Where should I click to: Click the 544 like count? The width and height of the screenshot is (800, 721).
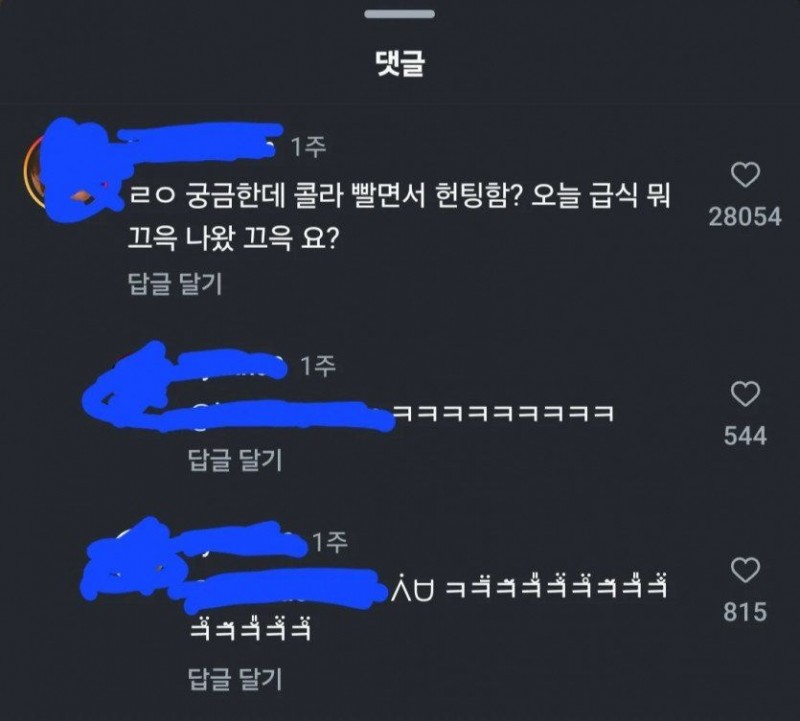[x=745, y=436]
